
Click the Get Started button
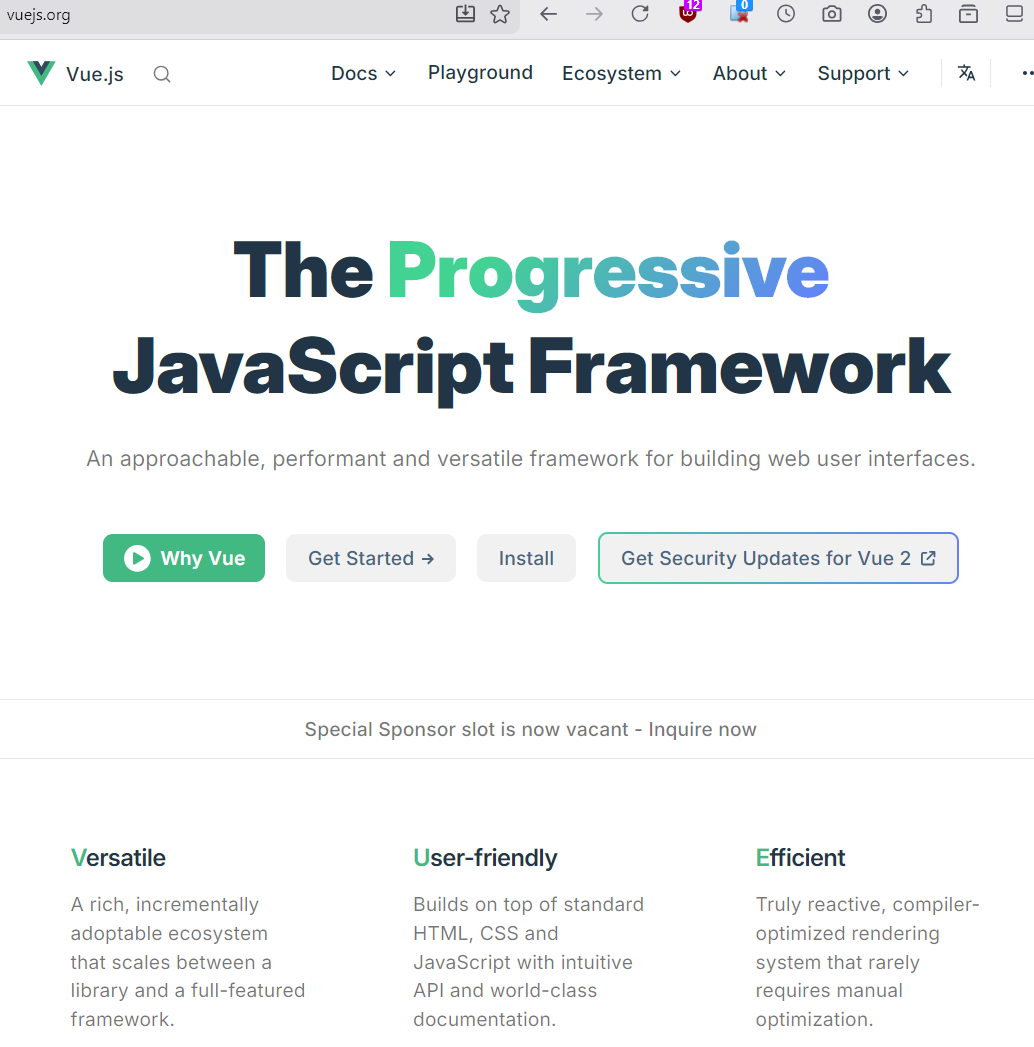click(x=370, y=558)
